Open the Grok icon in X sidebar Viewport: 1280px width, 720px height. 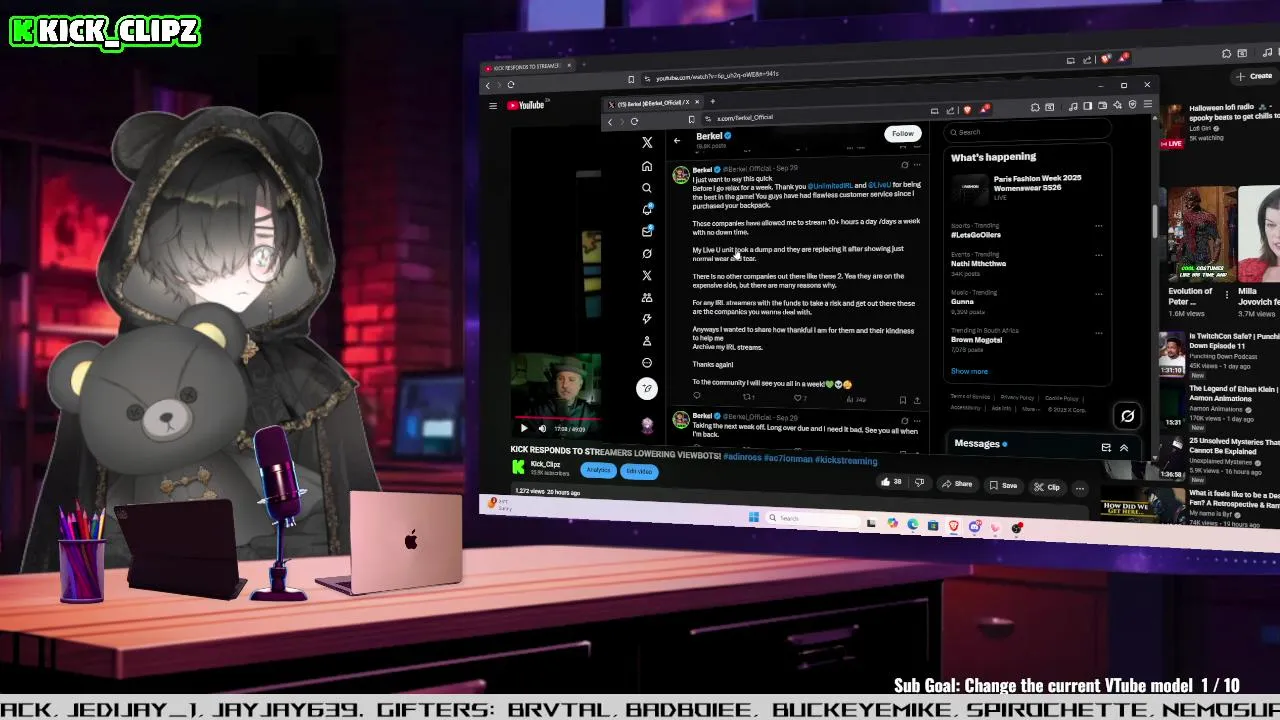(x=647, y=254)
